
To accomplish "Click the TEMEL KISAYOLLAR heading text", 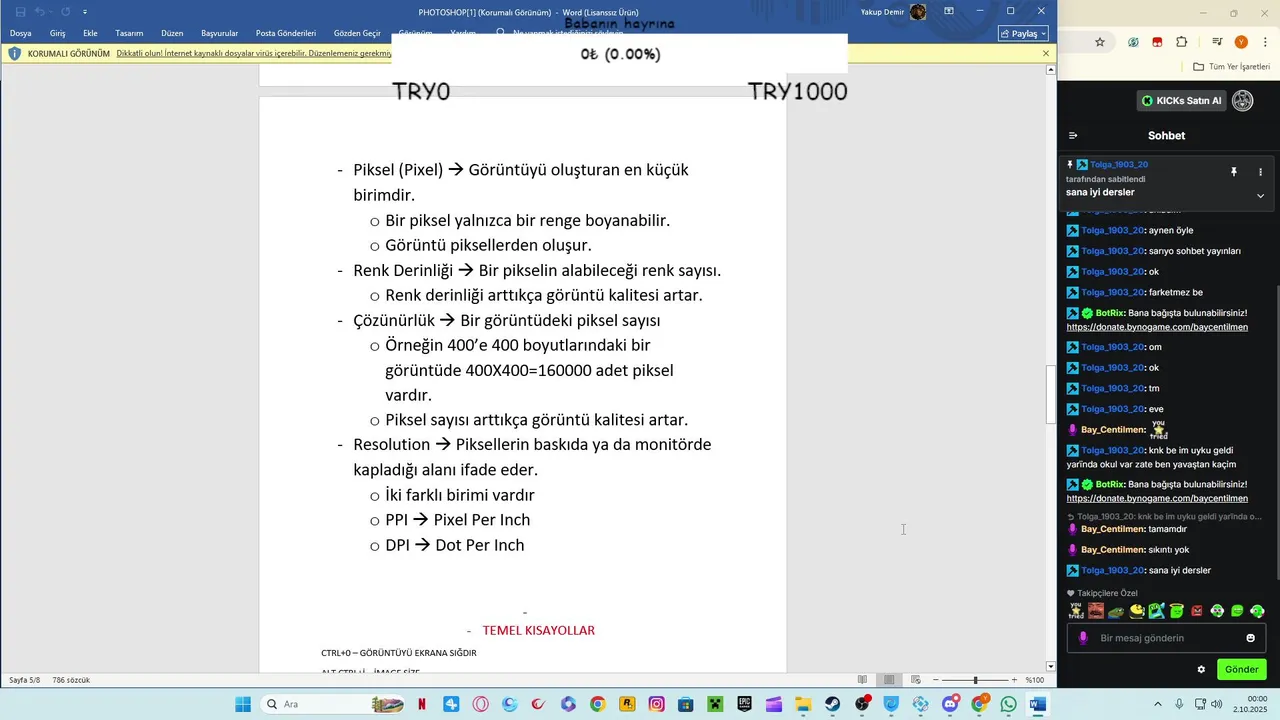I will tap(539, 631).
